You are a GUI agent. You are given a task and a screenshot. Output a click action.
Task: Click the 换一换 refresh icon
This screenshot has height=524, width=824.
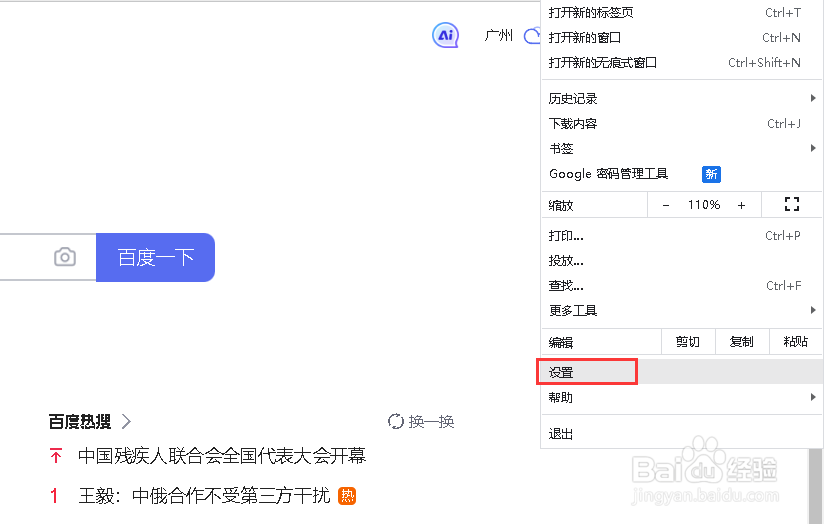click(x=395, y=421)
